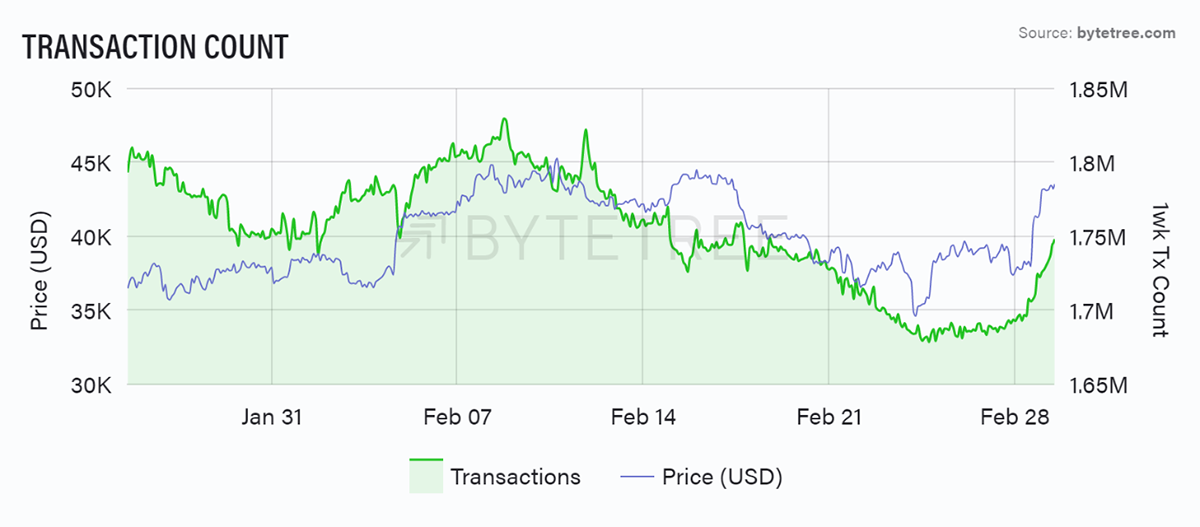Select the Feb 28 date marker
1200x527 pixels.
click(1015, 416)
